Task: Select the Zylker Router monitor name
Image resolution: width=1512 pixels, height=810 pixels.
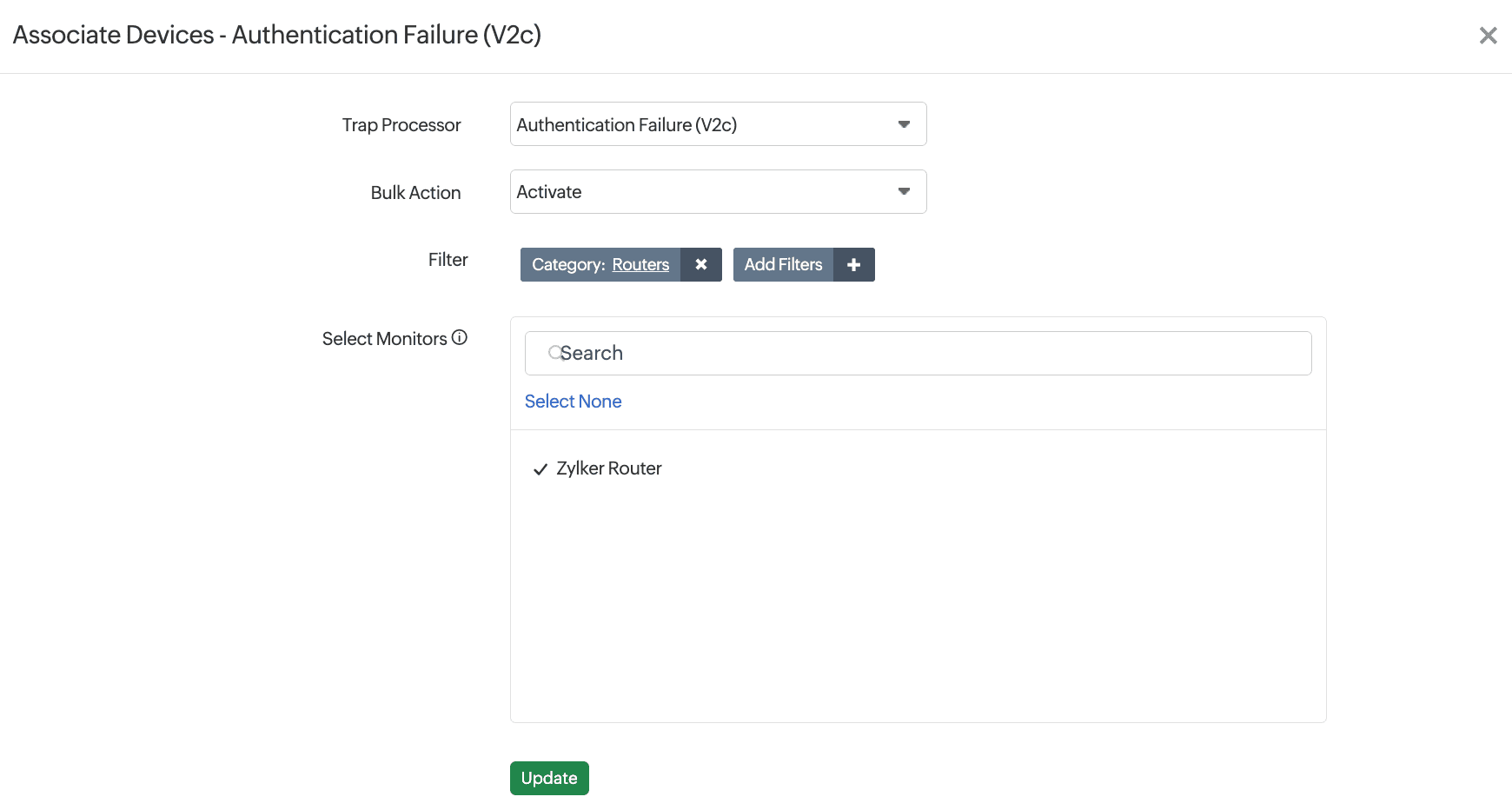Action: coord(609,468)
